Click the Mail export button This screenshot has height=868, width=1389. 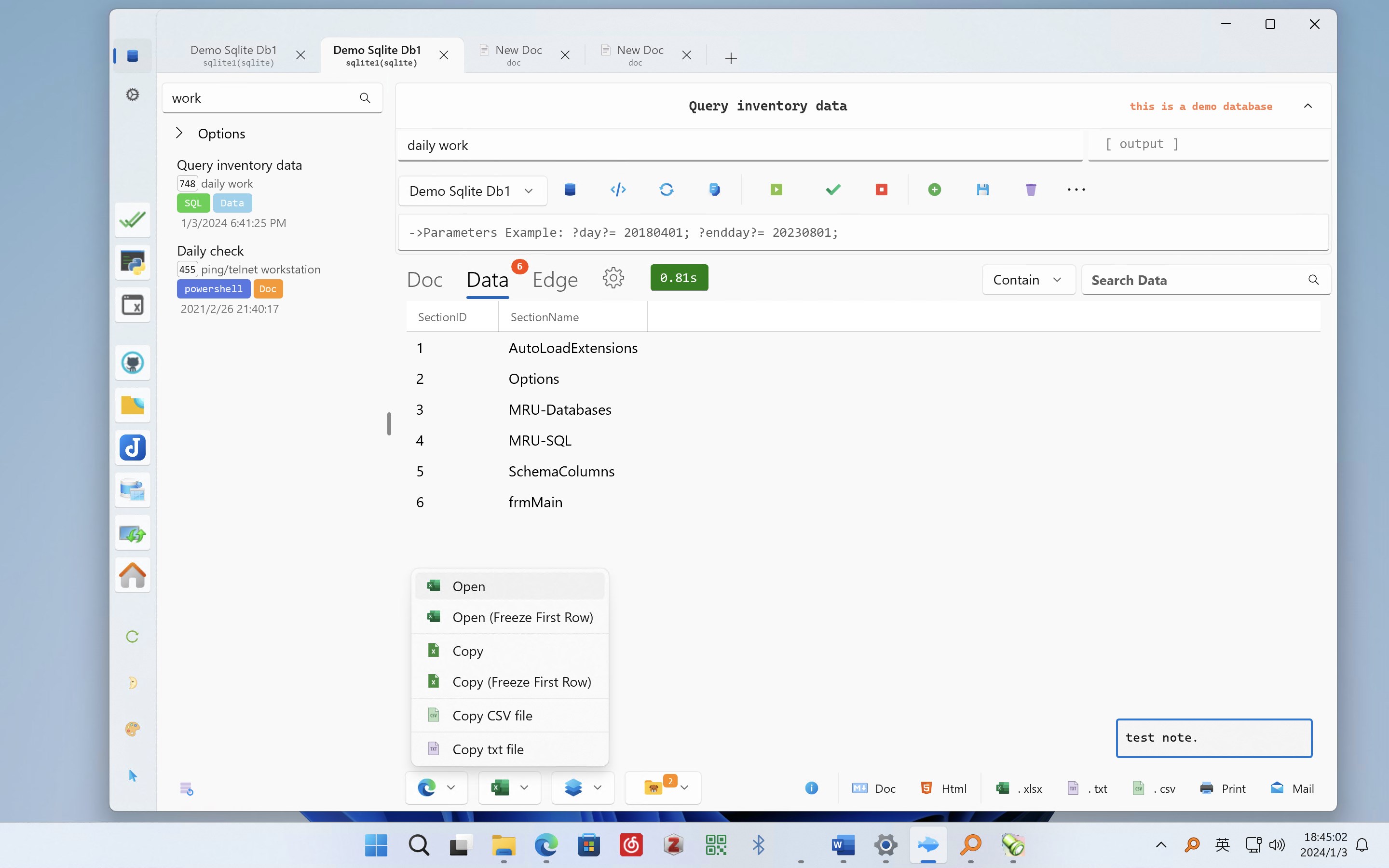click(1292, 788)
